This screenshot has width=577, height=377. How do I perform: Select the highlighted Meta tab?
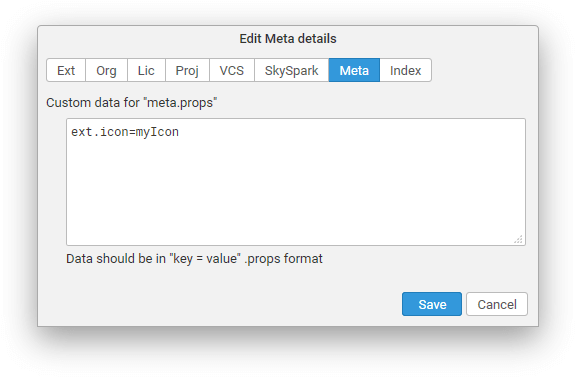(354, 70)
